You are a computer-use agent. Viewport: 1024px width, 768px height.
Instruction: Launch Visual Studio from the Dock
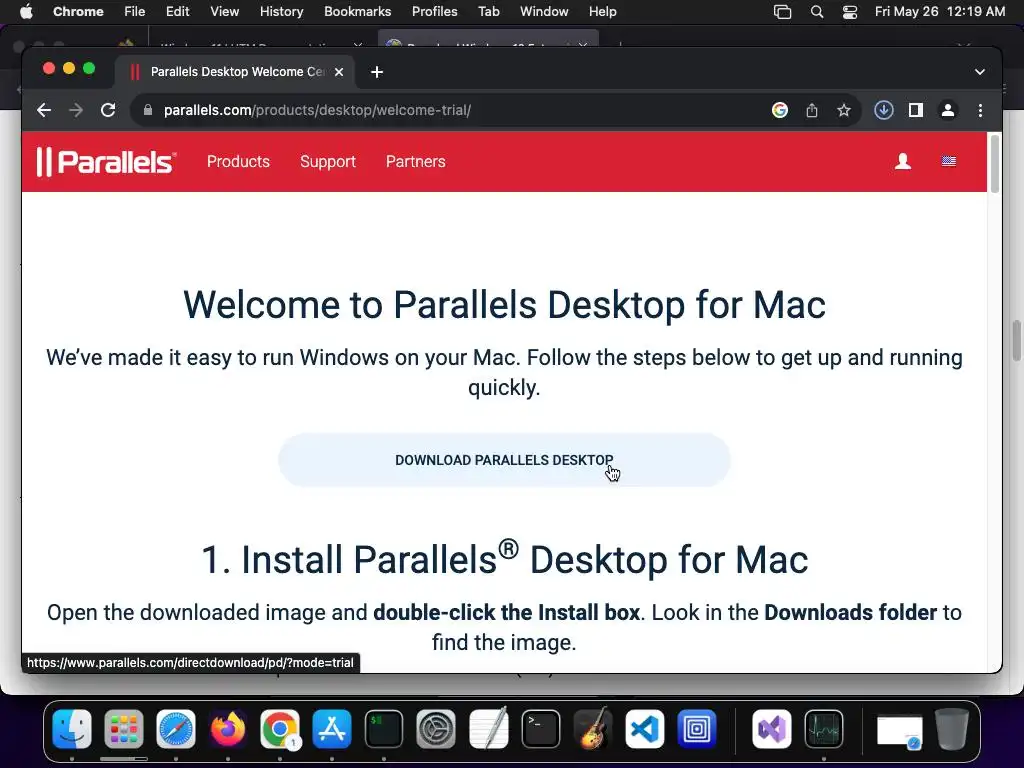[x=771, y=728]
